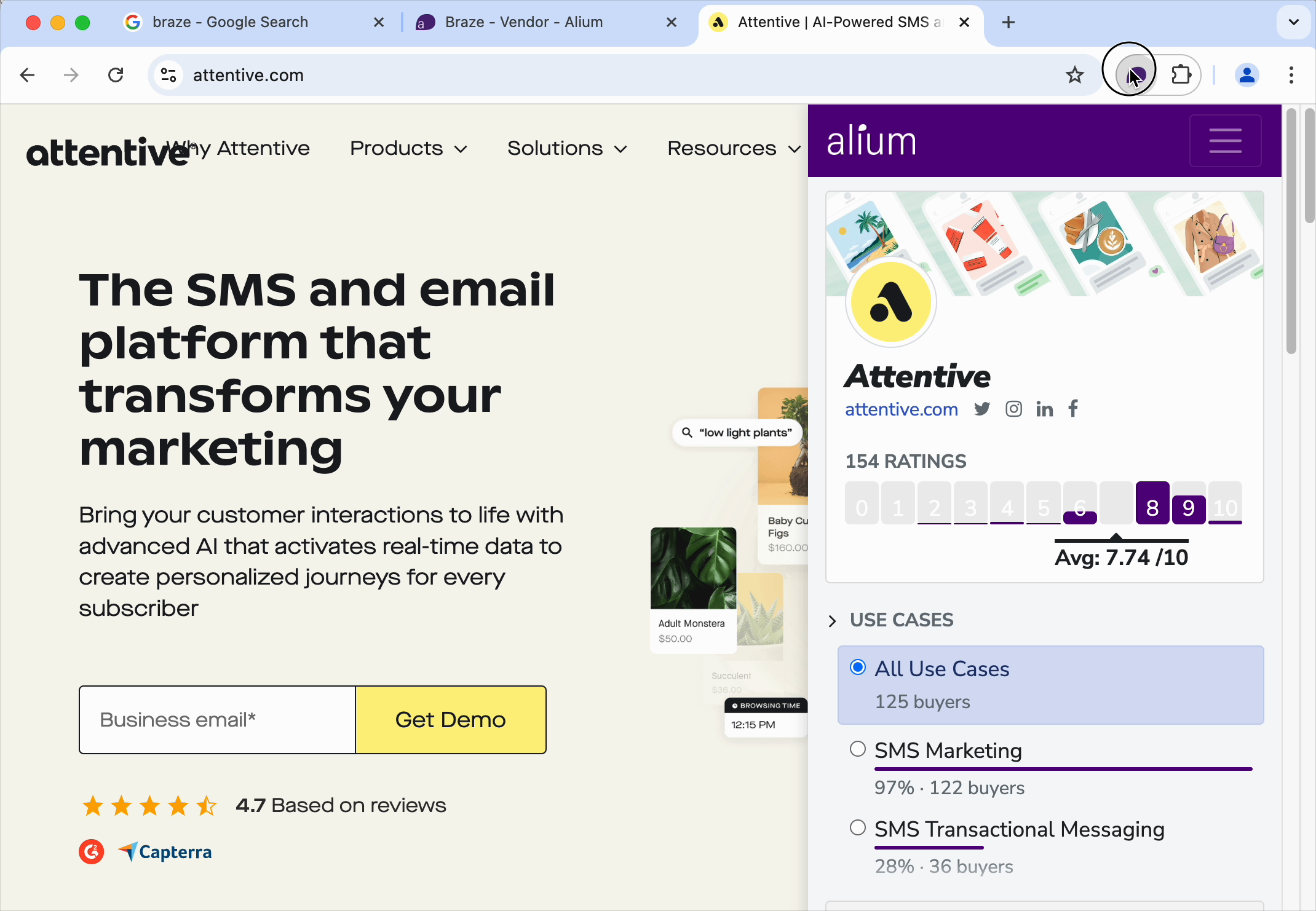Click the G2 review logo
This screenshot has width=1316, height=911.
92,851
